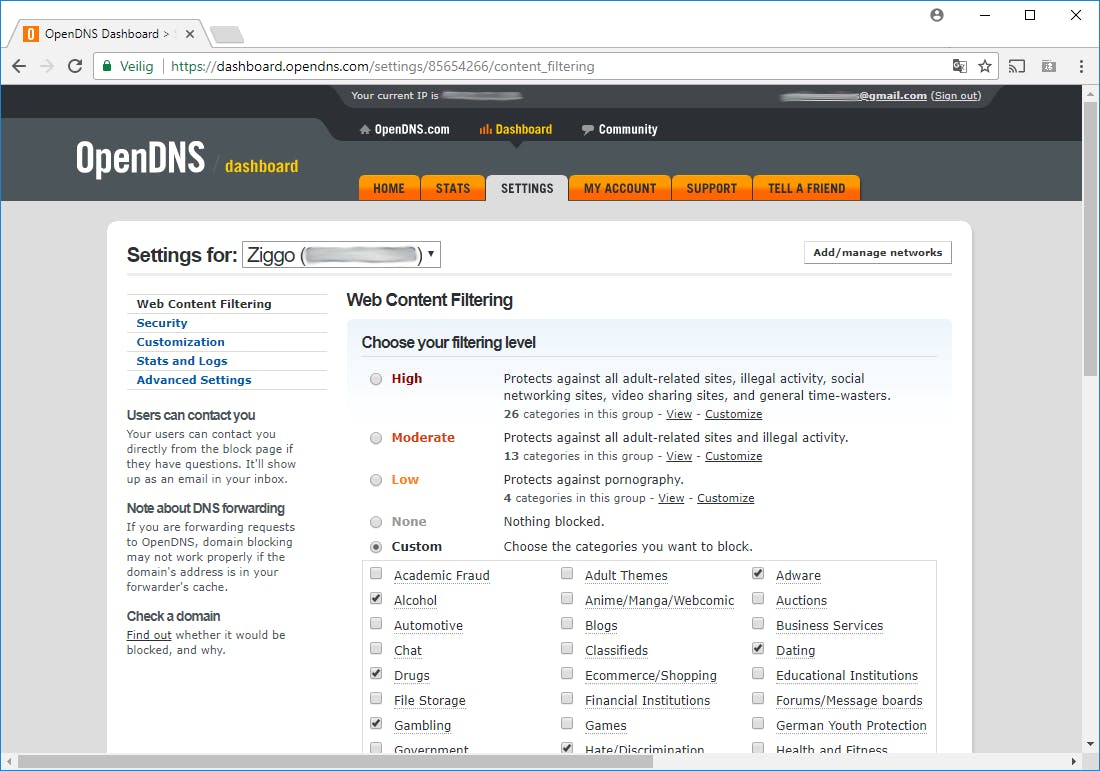
Task: Select the Low filtering level
Action: (x=376, y=480)
